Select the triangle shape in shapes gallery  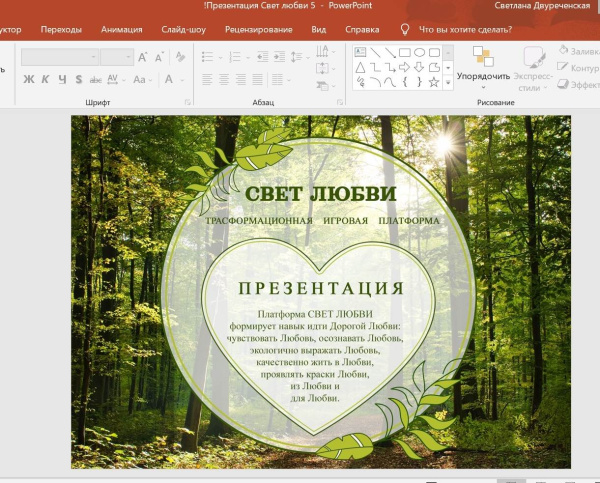click(x=360, y=67)
